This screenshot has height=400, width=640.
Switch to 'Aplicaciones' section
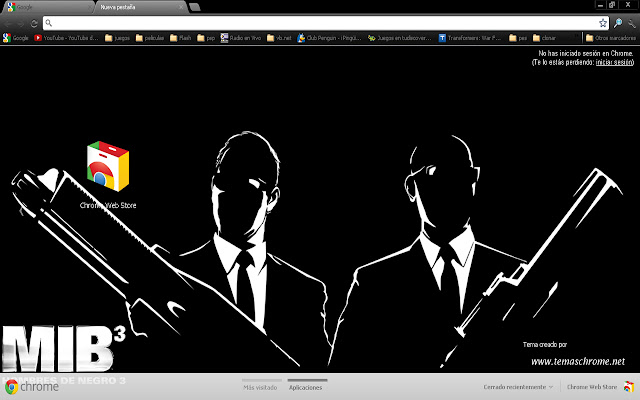coord(306,387)
